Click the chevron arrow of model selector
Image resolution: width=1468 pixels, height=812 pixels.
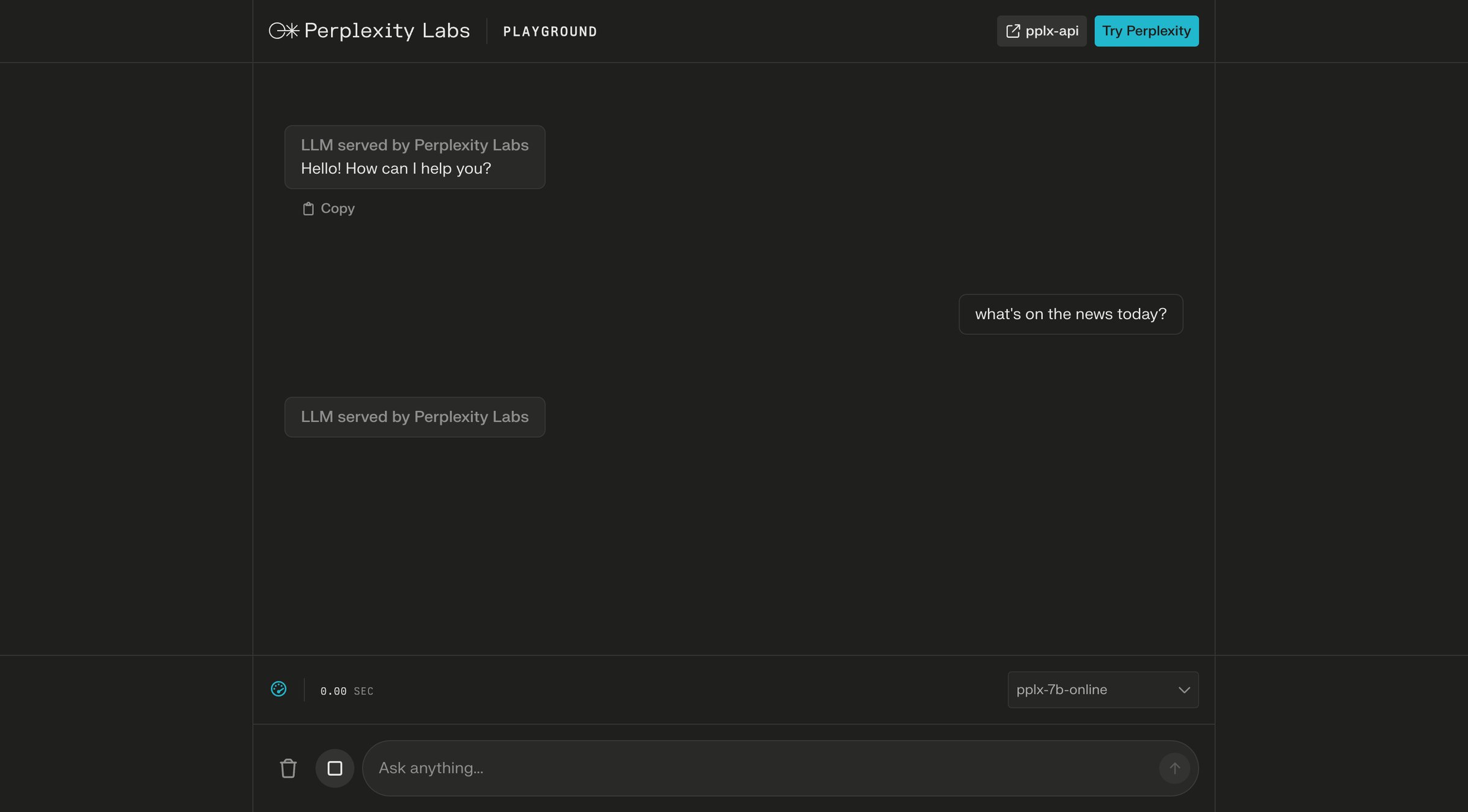coord(1184,690)
